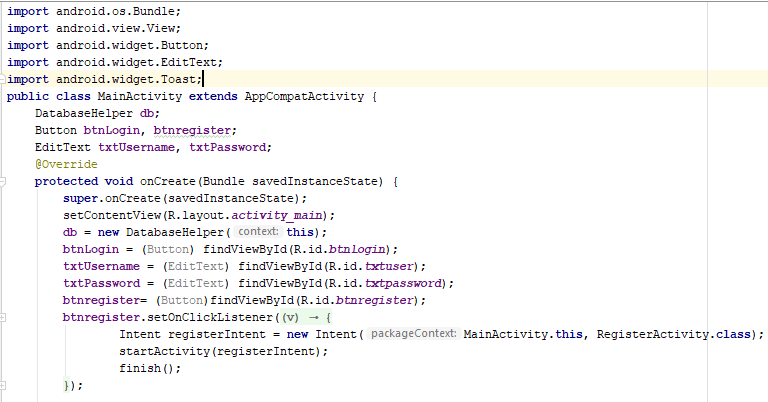
Task: Collapse the onCreate method fold marker
Action: 2,182
